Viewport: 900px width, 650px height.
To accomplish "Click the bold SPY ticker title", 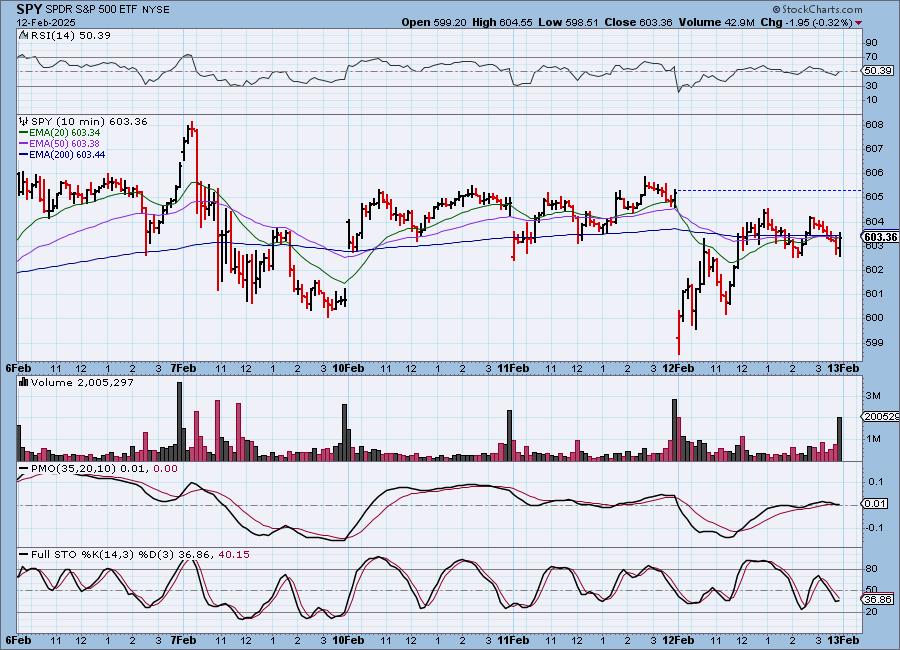I will point(29,9).
